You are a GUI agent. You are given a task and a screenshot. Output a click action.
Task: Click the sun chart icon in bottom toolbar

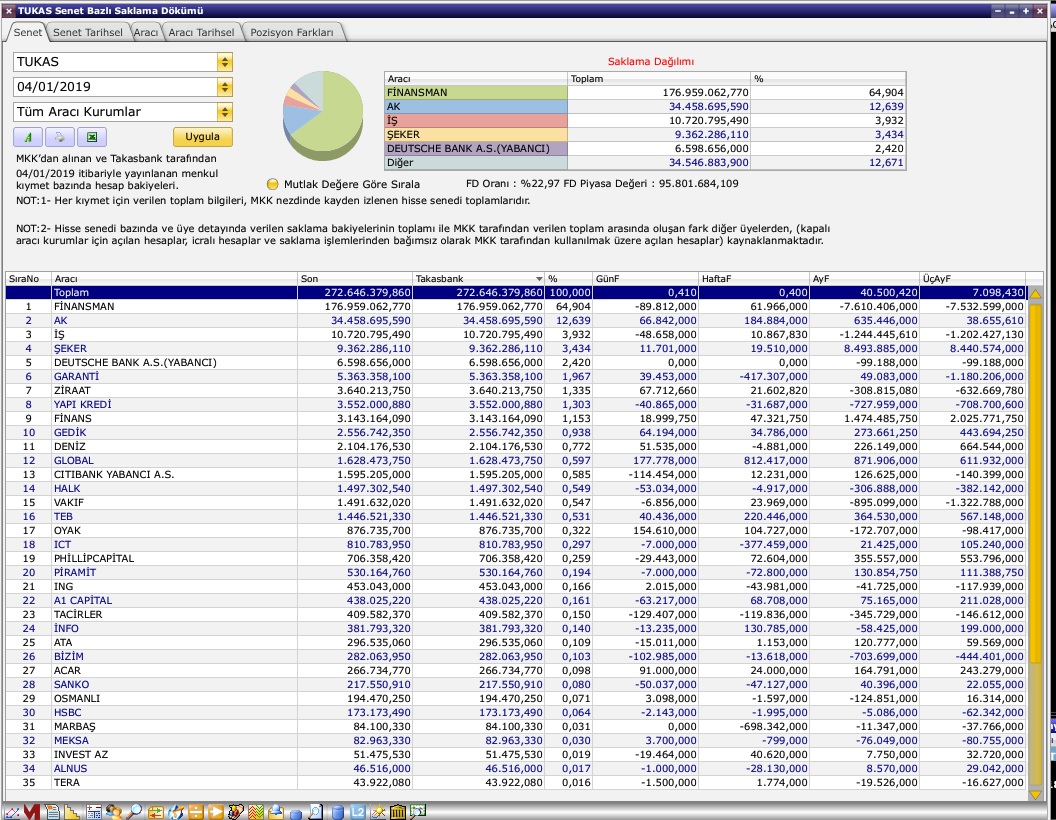378,812
